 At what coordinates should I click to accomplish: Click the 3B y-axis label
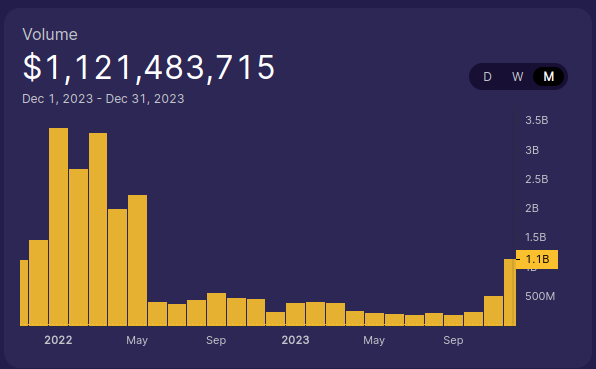click(x=532, y=150)
